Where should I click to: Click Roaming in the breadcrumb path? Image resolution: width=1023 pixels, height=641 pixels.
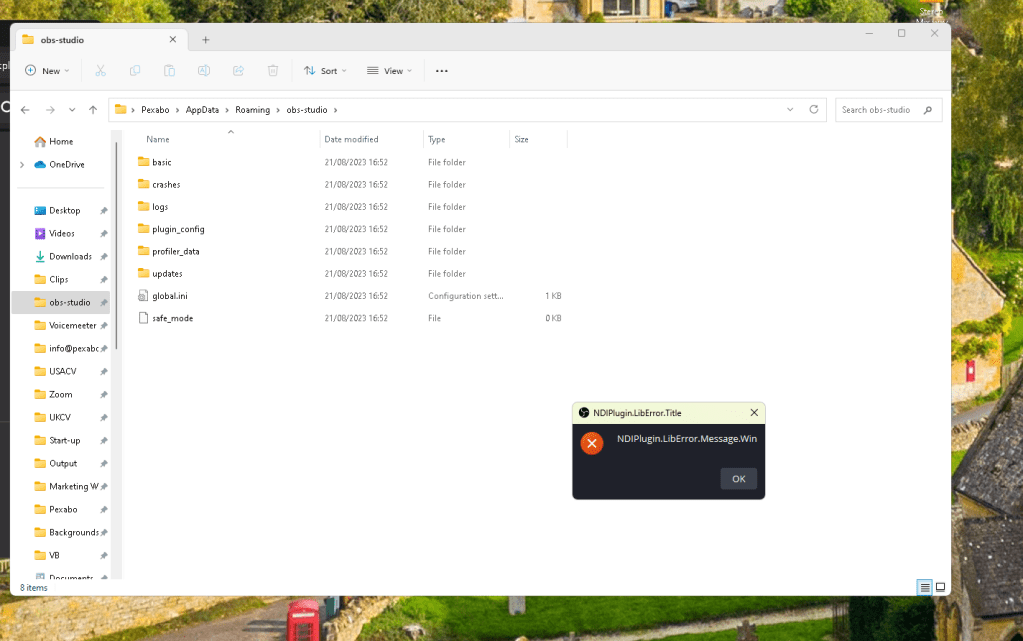pyautogui.click(x=252, y=110)
